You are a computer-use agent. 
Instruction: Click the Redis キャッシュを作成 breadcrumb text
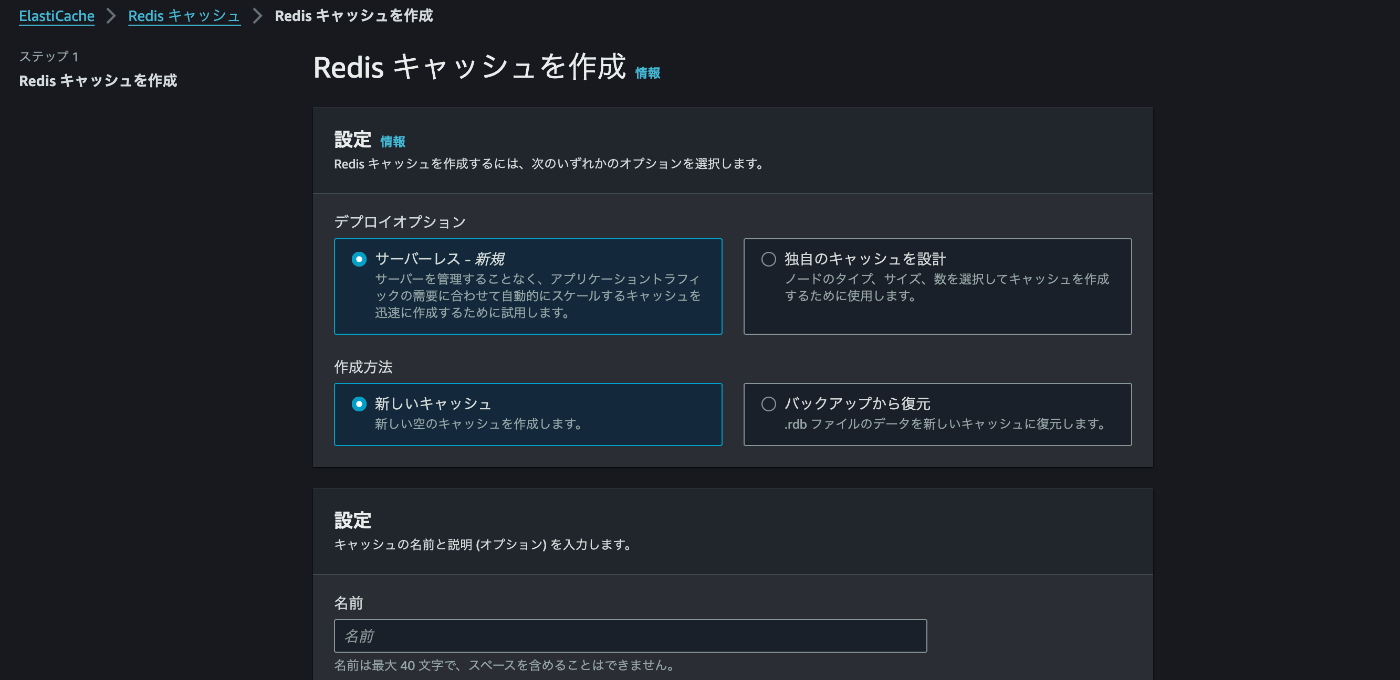(x=354, y=16)
